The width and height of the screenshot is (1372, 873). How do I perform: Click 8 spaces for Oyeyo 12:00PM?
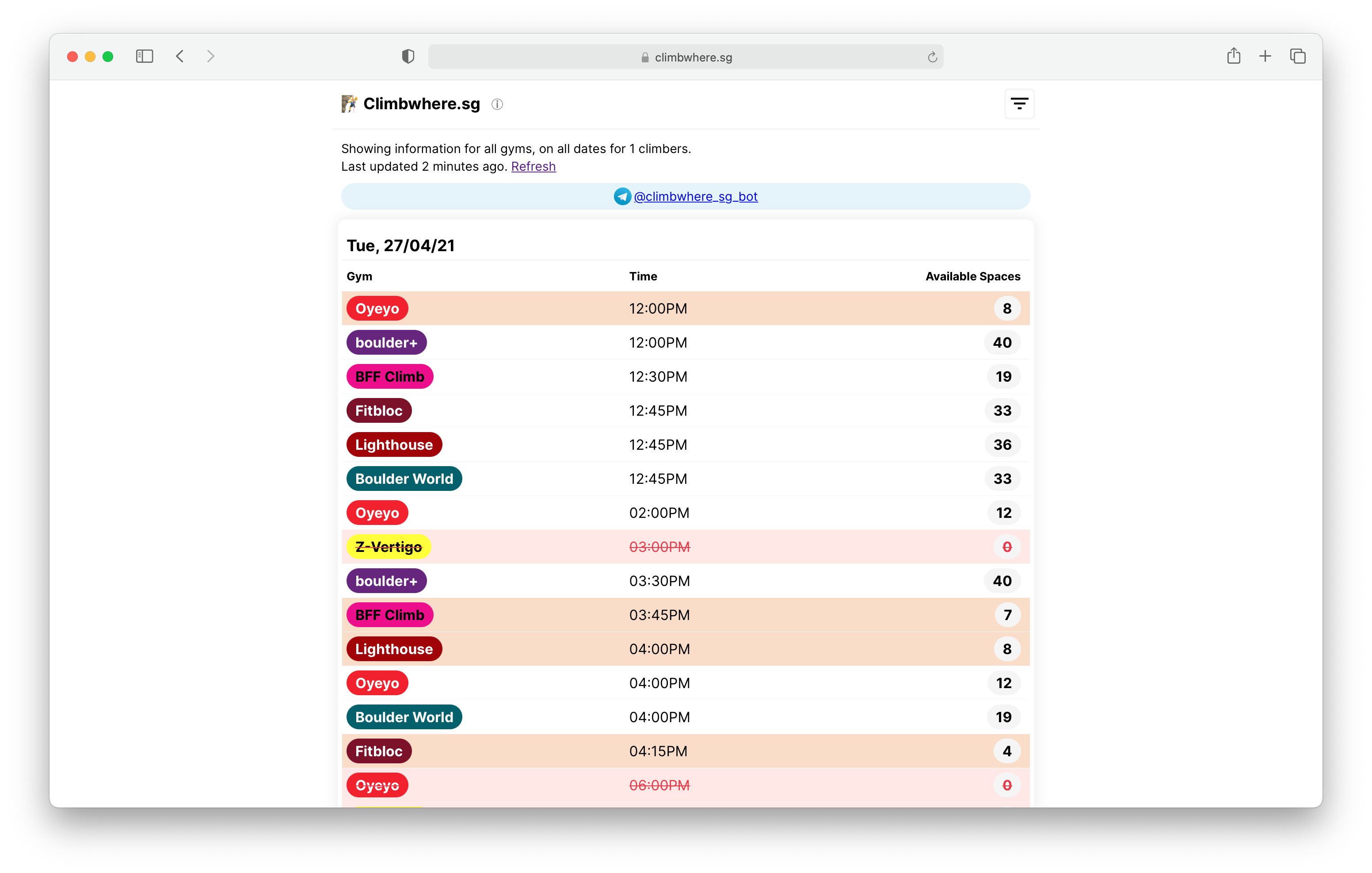(x=1007, y=309)
